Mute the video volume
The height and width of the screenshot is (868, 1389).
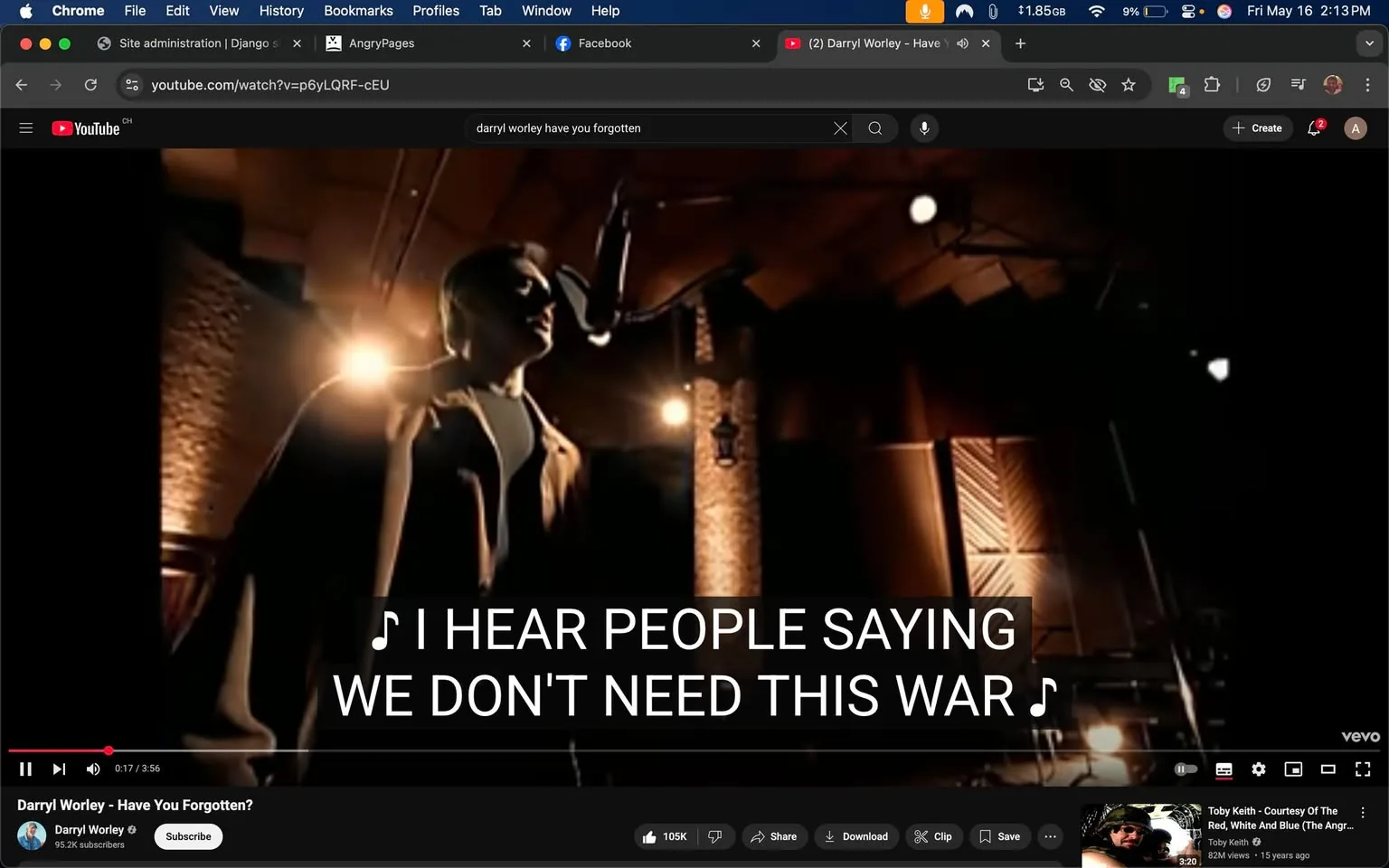point(92,769)
